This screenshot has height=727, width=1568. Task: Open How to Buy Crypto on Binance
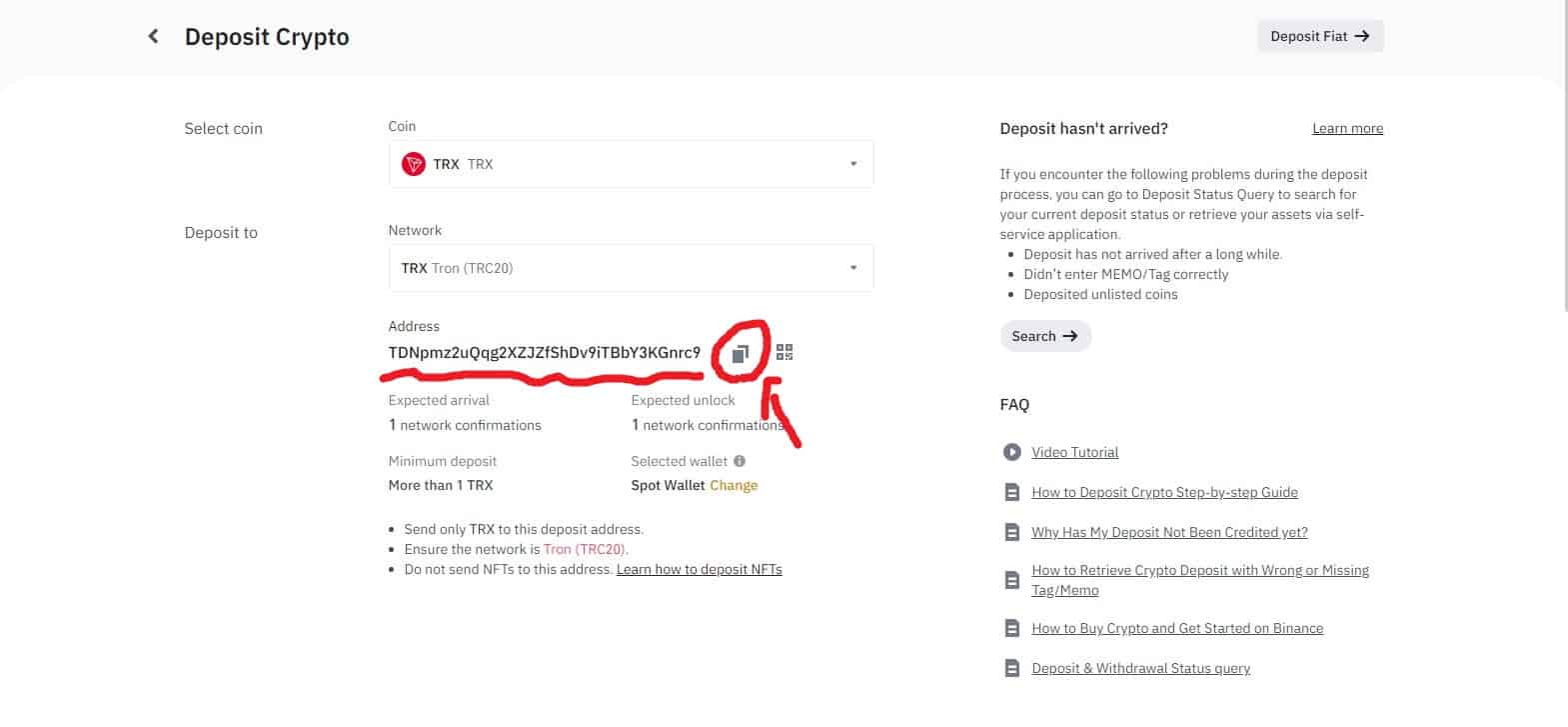coord(1176,628)
